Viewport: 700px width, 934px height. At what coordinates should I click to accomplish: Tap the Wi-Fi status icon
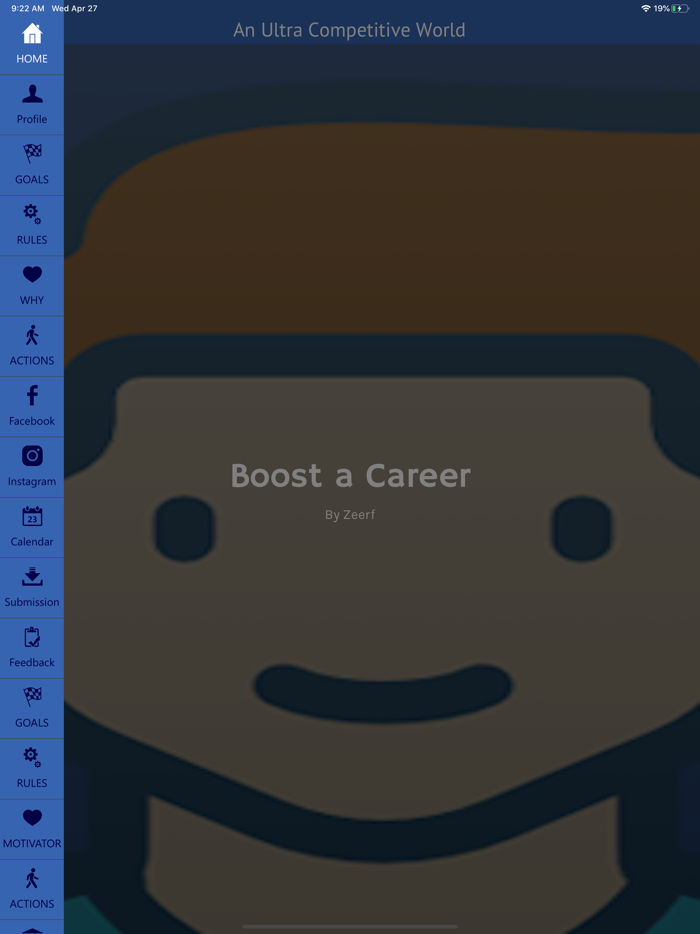[x=646, y=8]
